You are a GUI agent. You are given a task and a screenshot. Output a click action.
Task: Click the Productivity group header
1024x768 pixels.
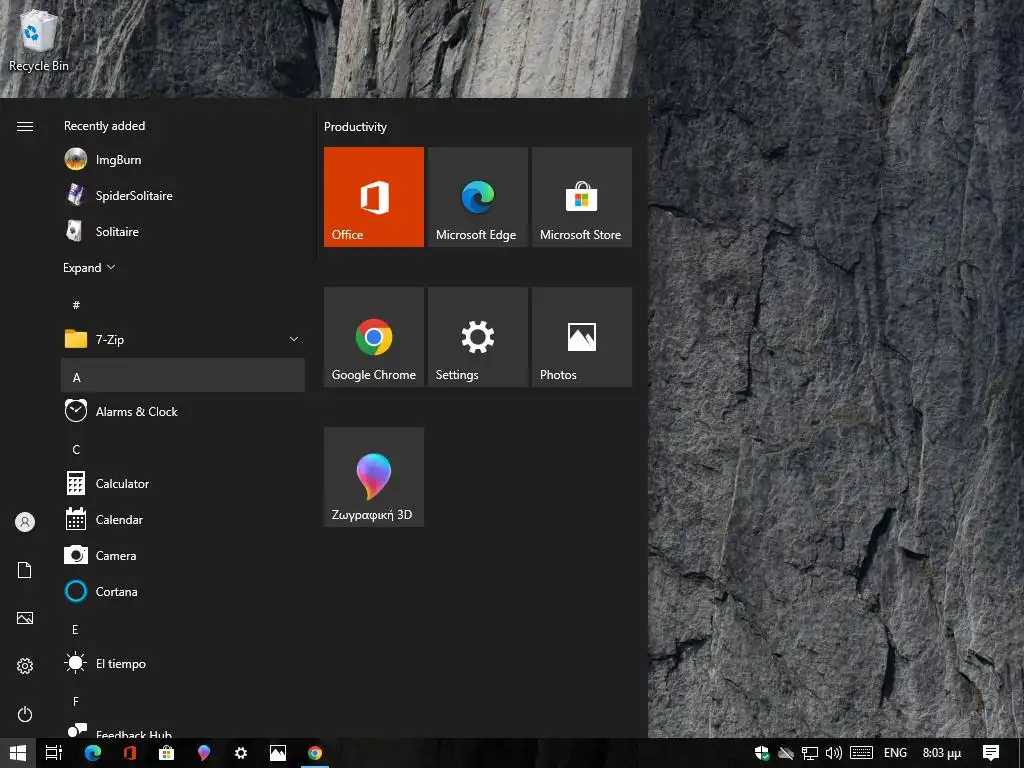pyautogui.click(x=355, y=127)
